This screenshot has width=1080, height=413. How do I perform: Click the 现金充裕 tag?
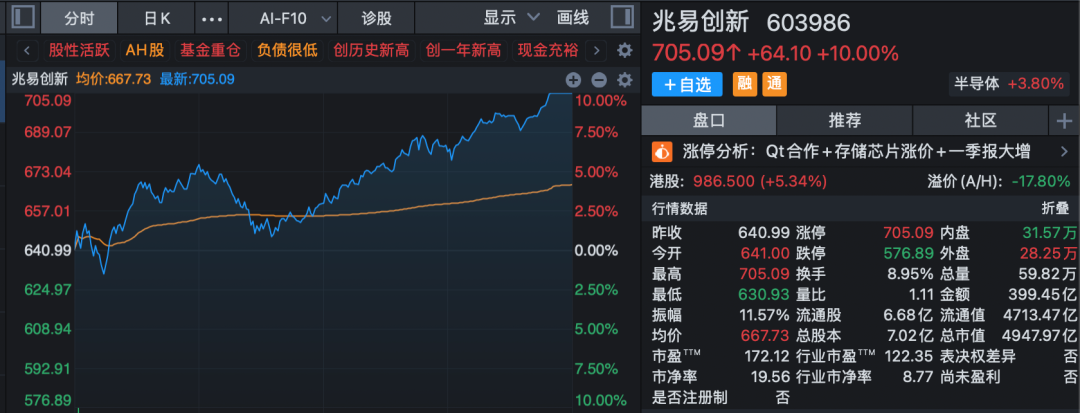tap(549, 50)
